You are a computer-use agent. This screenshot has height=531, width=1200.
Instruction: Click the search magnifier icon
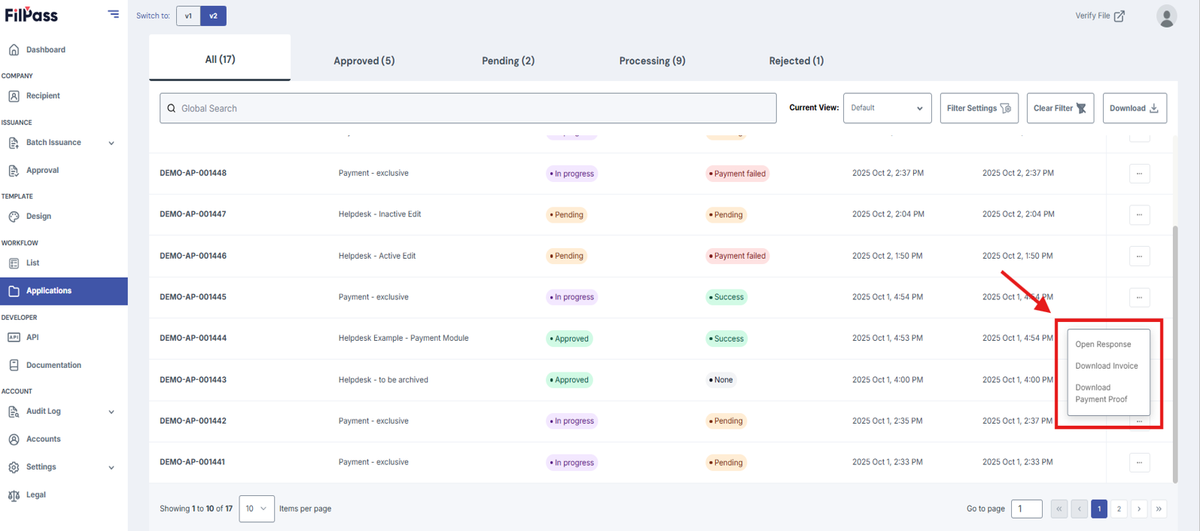(172, 108)
